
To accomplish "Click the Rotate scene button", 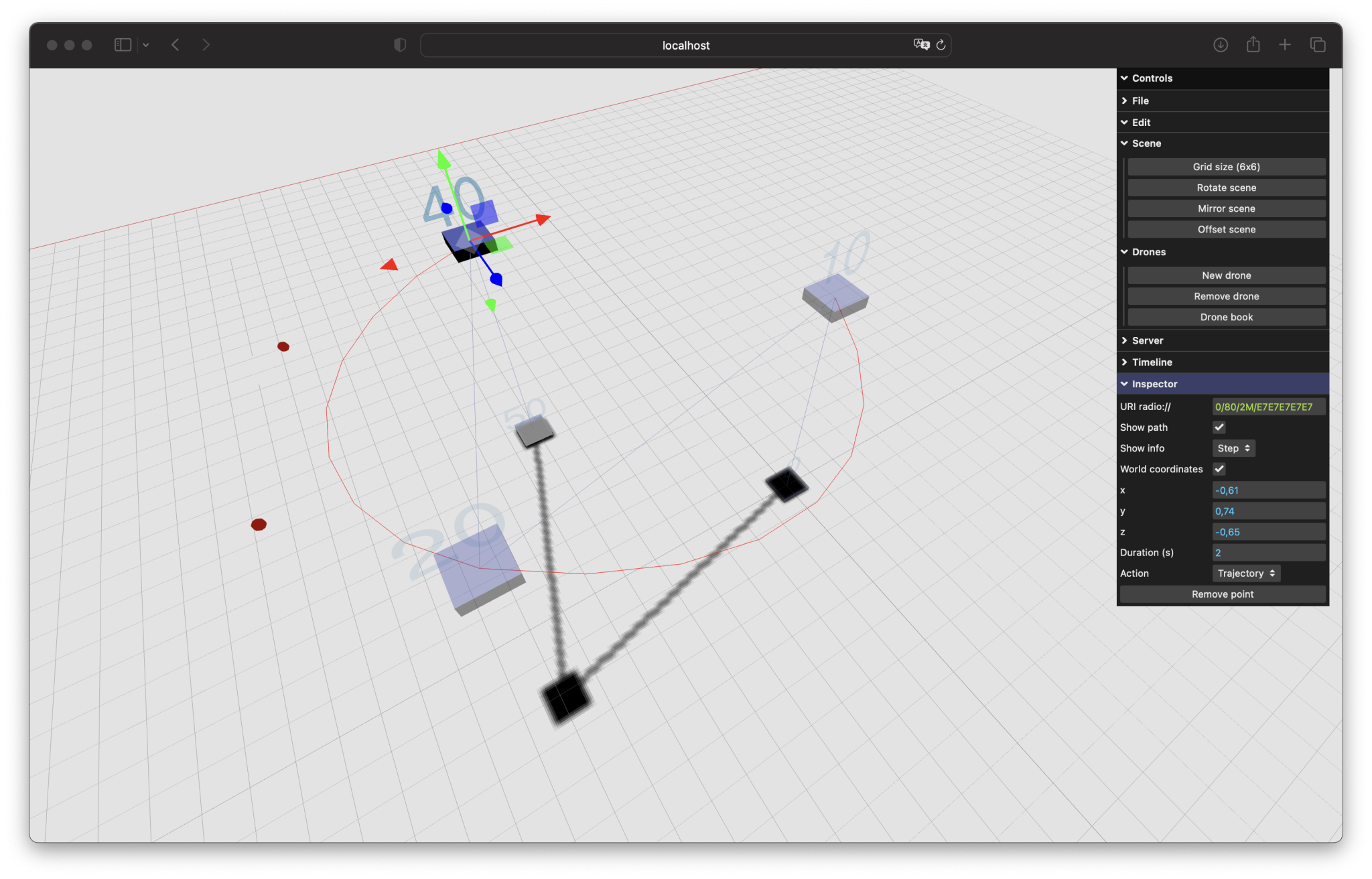I will (x=1226, y=188).
